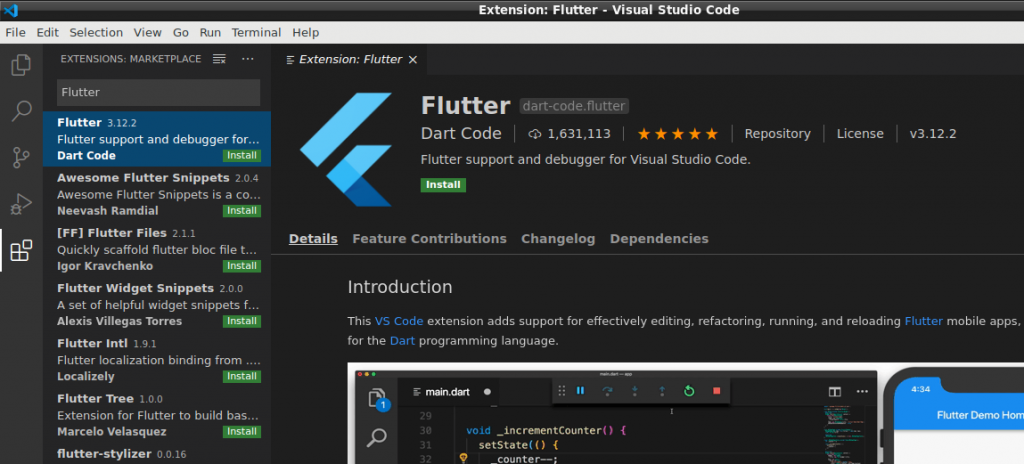The height and width of the screenshot is (464, 1024).
Task: Open the Edit menu
Action: (x=48, y=32)
